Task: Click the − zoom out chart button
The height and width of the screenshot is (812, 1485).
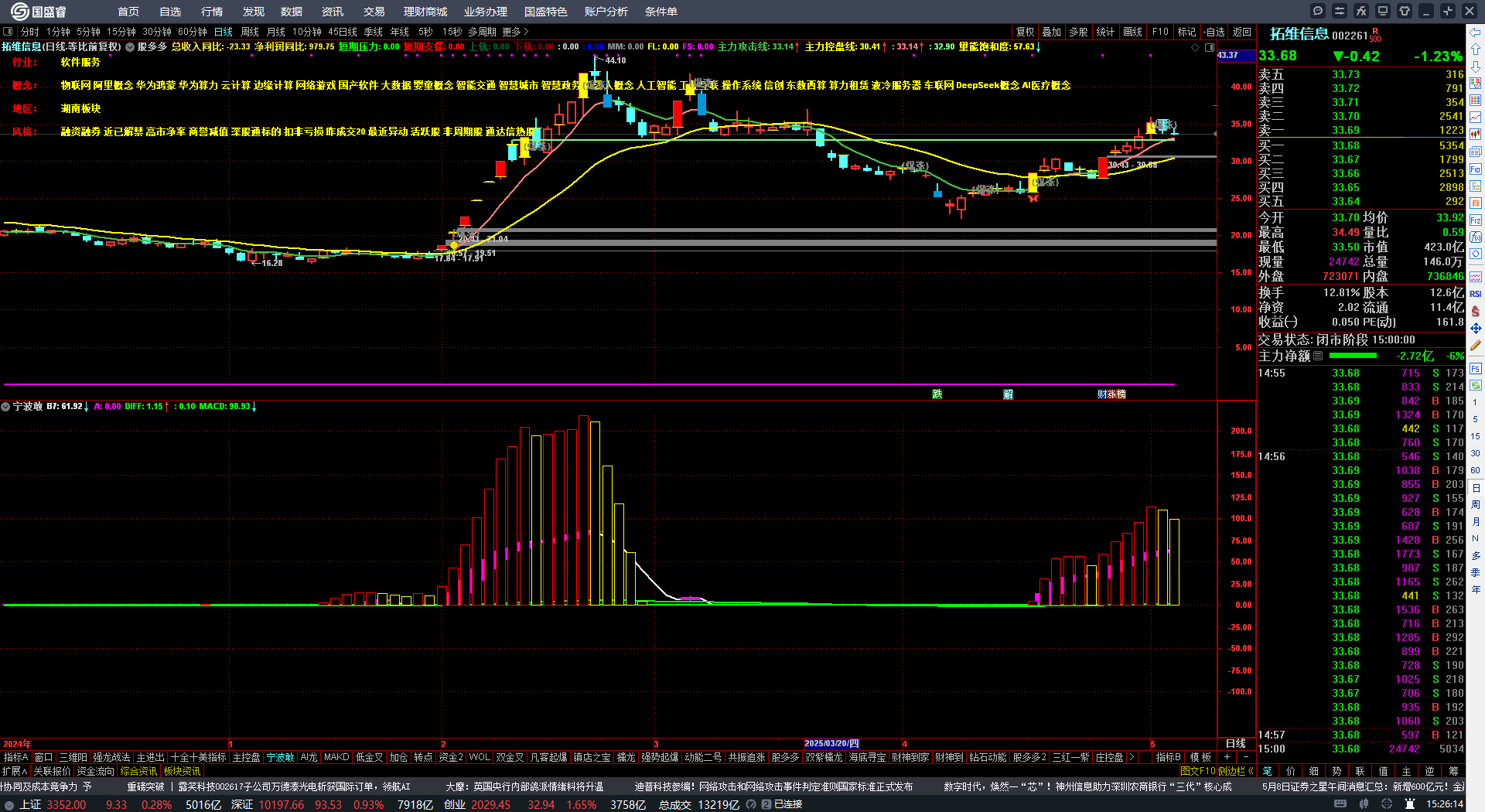Action: point(1245,757)
